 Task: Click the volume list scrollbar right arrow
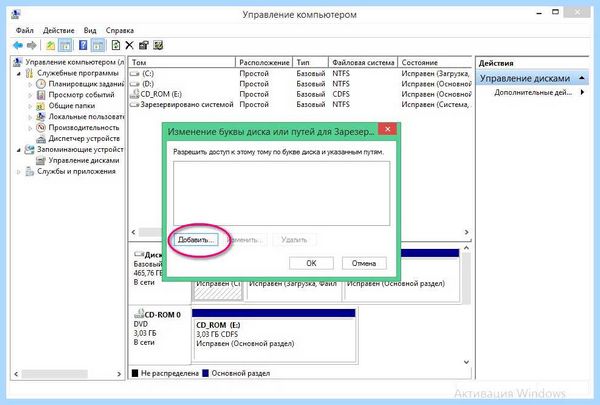[466, 232]
